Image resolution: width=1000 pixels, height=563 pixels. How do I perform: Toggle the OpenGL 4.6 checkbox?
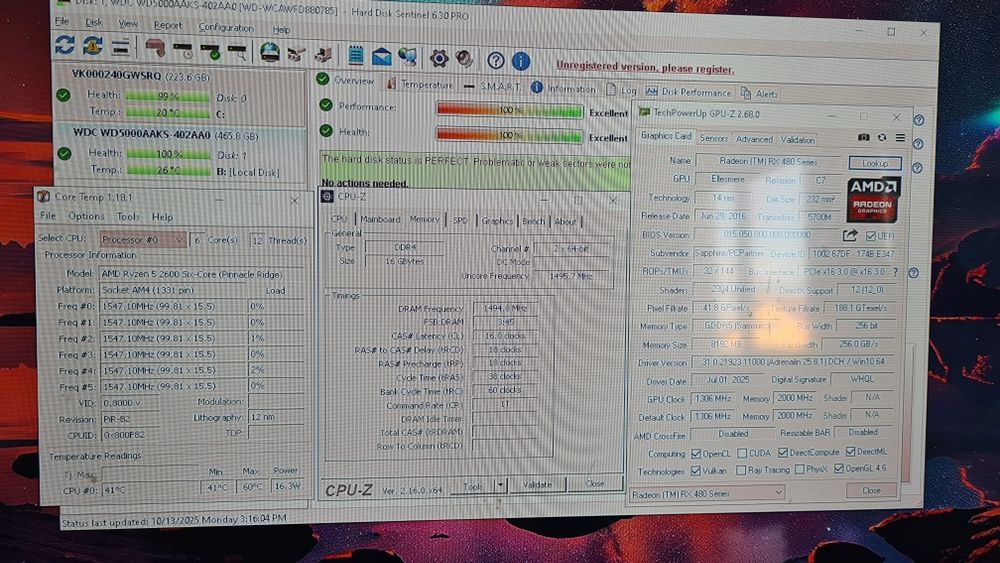(839, 469)
